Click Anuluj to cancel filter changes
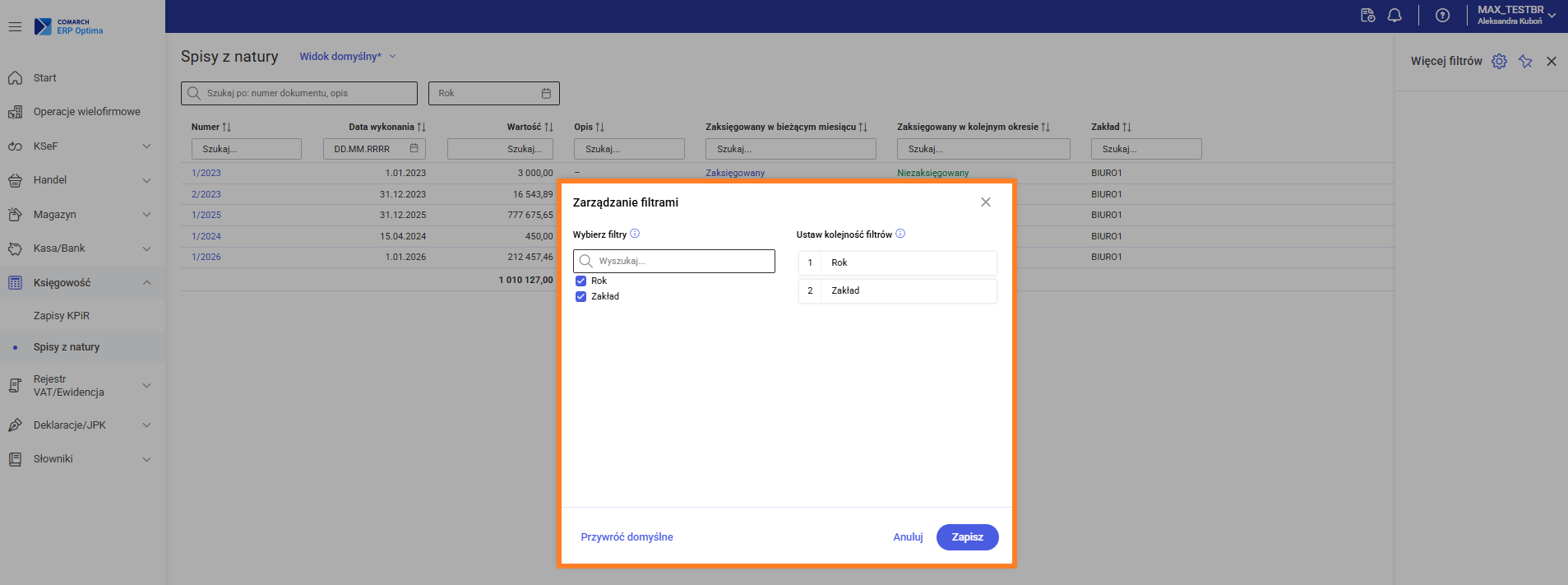 [x=908, y=537]
